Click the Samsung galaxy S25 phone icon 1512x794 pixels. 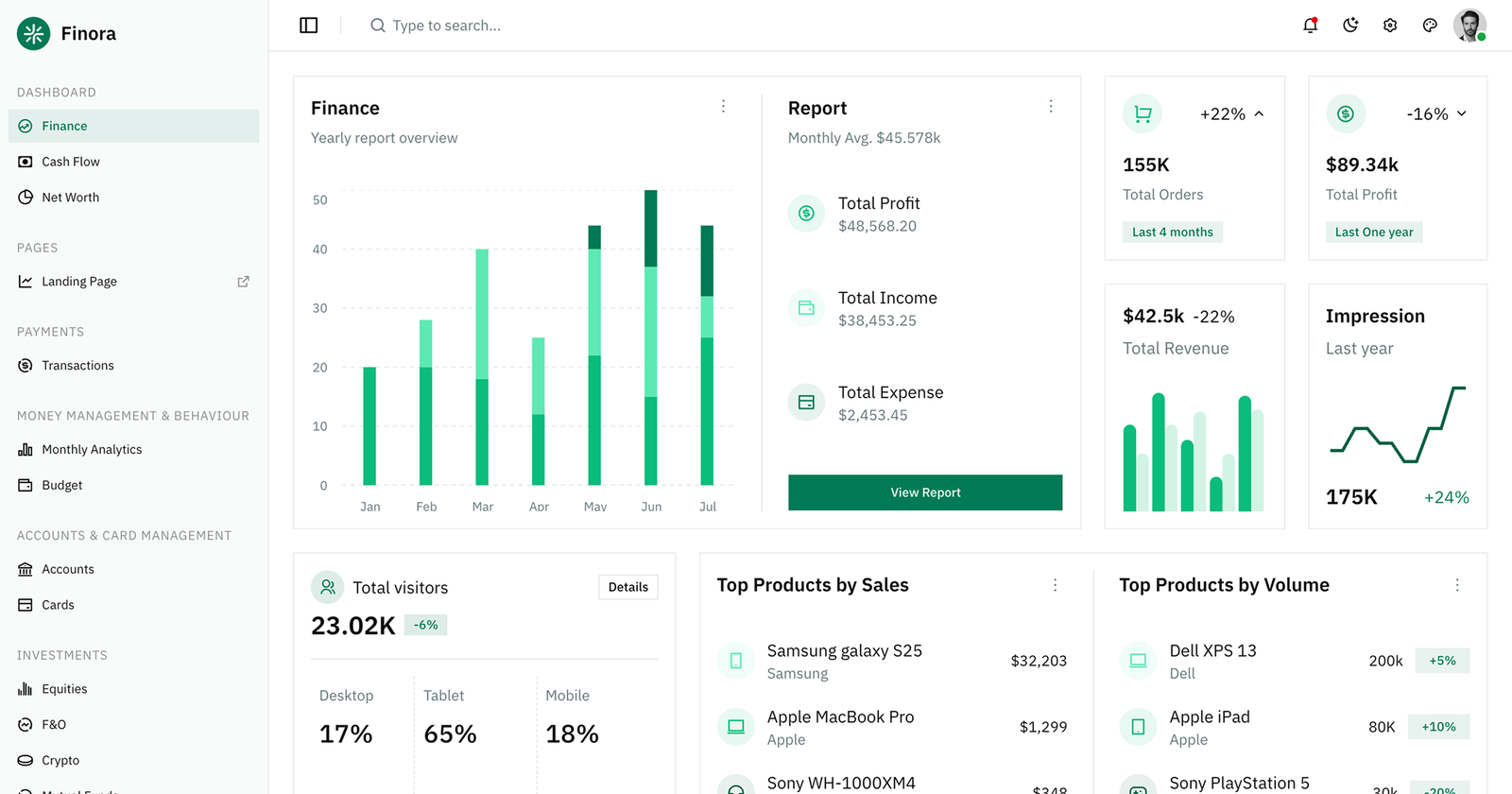pos(736,661)
